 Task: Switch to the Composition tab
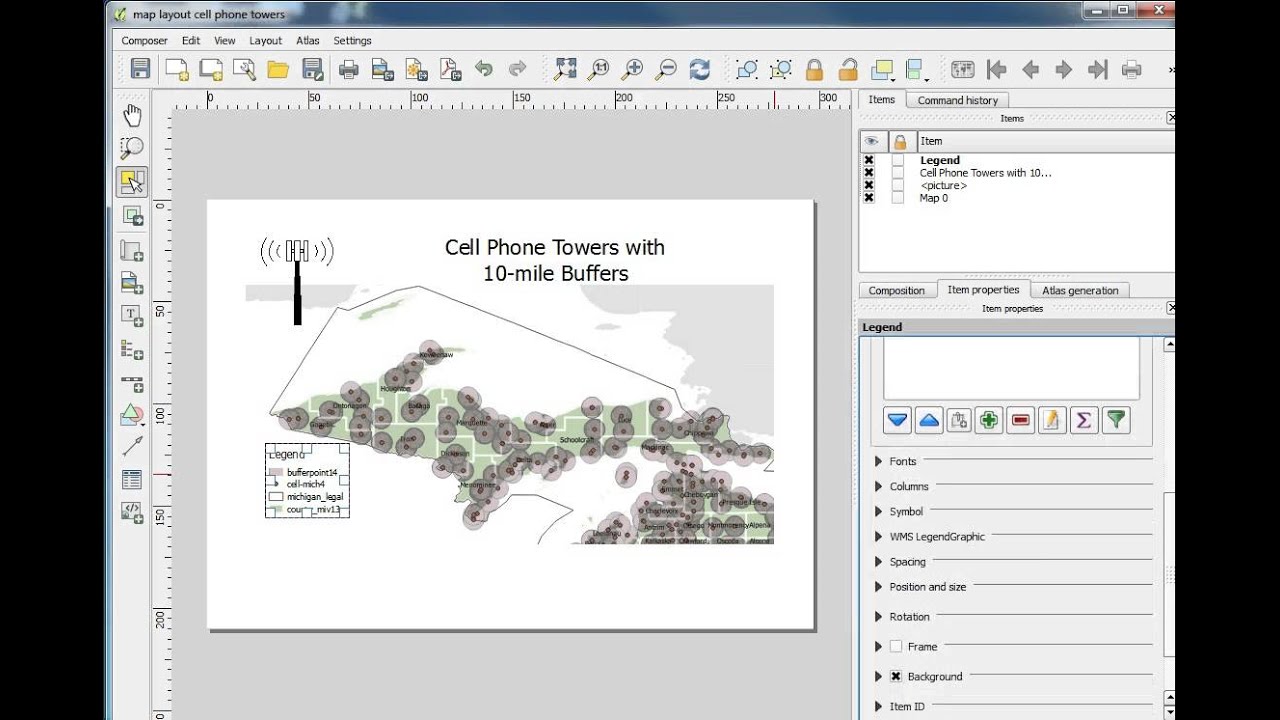coord(896,290)
